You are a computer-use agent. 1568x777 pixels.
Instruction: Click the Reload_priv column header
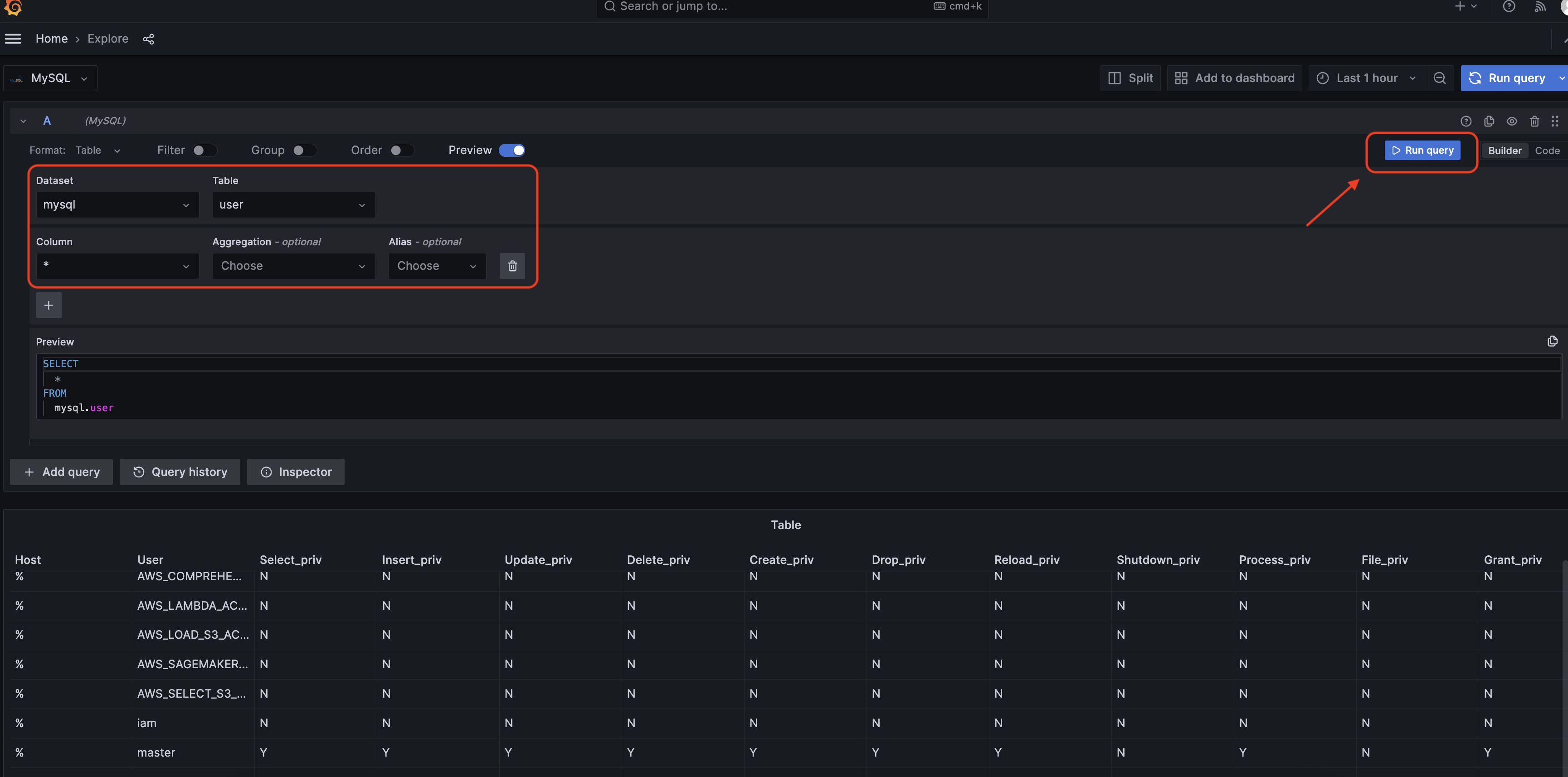[1027, 560]
